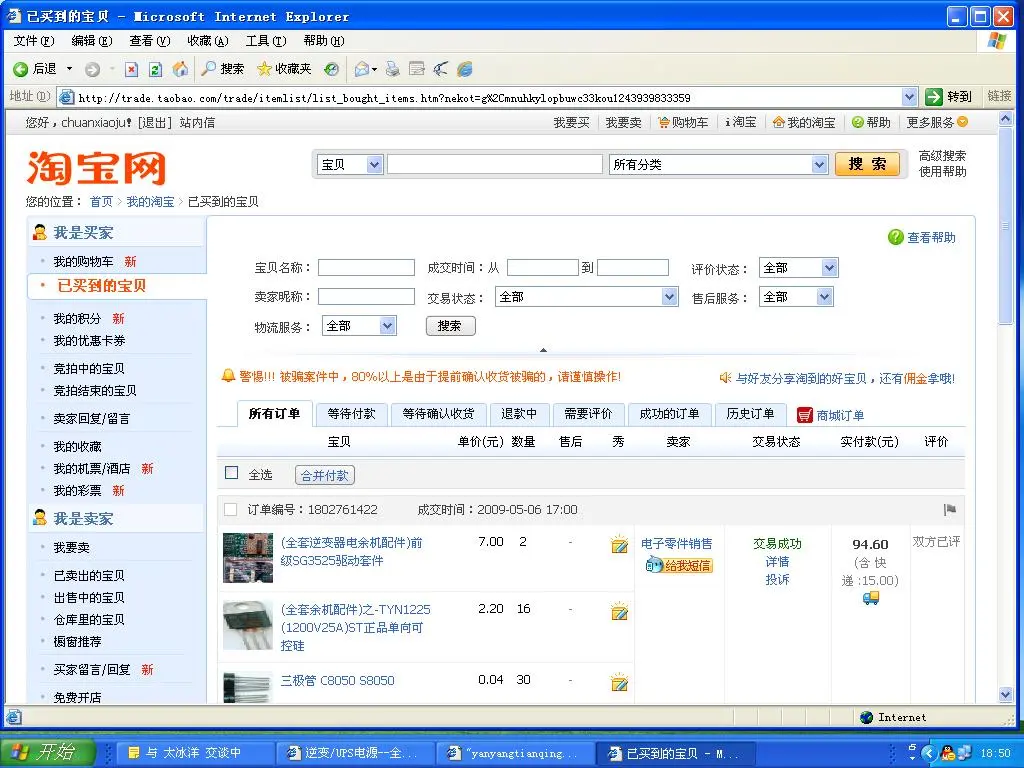The height and width of the screenshot is (768, 1024).
Task: Click inside the 宝贝名称 input field
Action: click(x=366, y=268)
